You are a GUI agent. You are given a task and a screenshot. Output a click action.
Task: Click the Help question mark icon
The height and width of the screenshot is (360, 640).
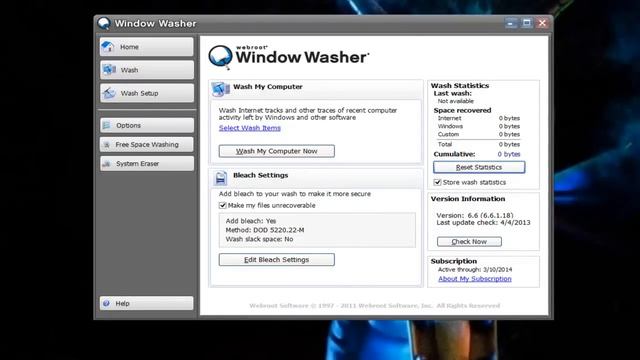[107, 303]
